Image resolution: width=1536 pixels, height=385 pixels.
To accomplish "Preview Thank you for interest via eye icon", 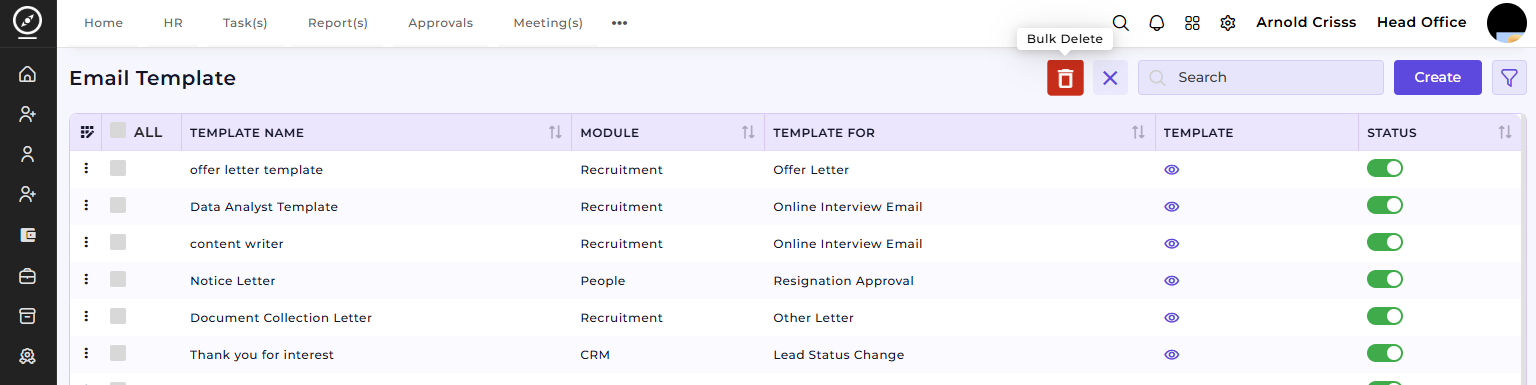I will 1172,355.
